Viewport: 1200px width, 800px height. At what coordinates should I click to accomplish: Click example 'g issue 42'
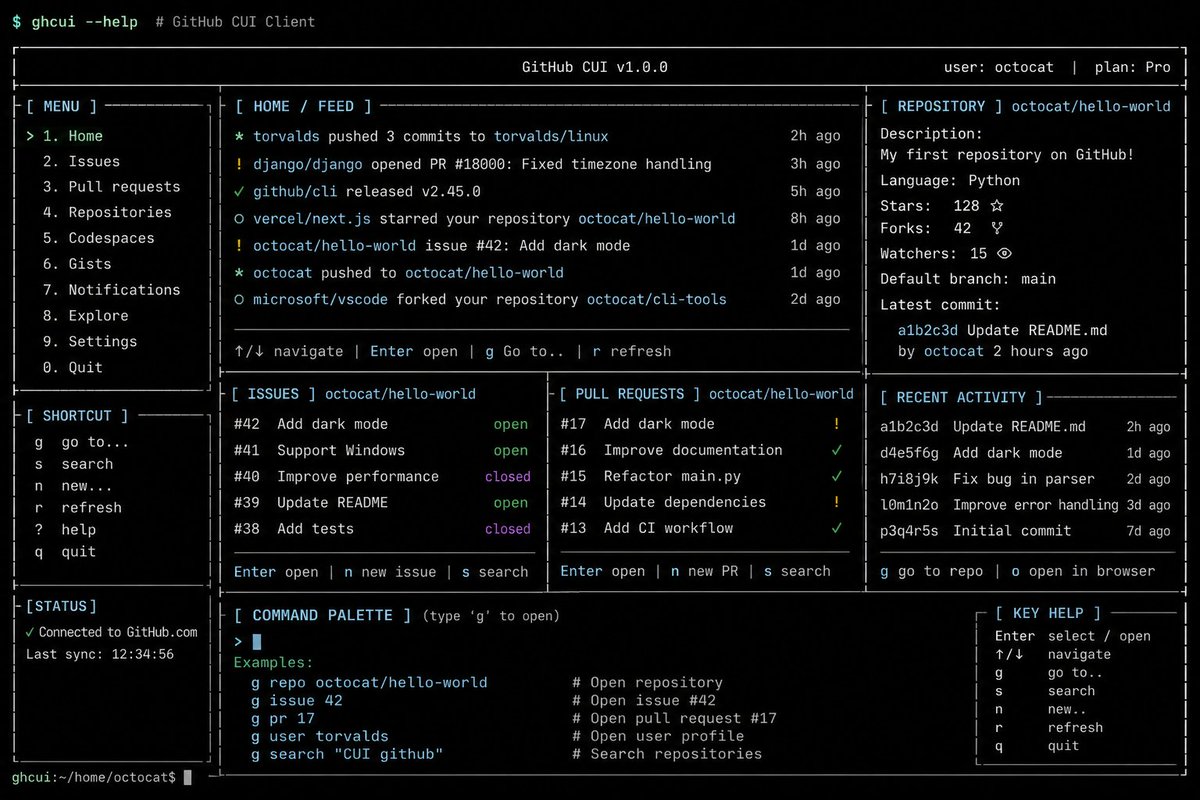[x=297, y=700]
